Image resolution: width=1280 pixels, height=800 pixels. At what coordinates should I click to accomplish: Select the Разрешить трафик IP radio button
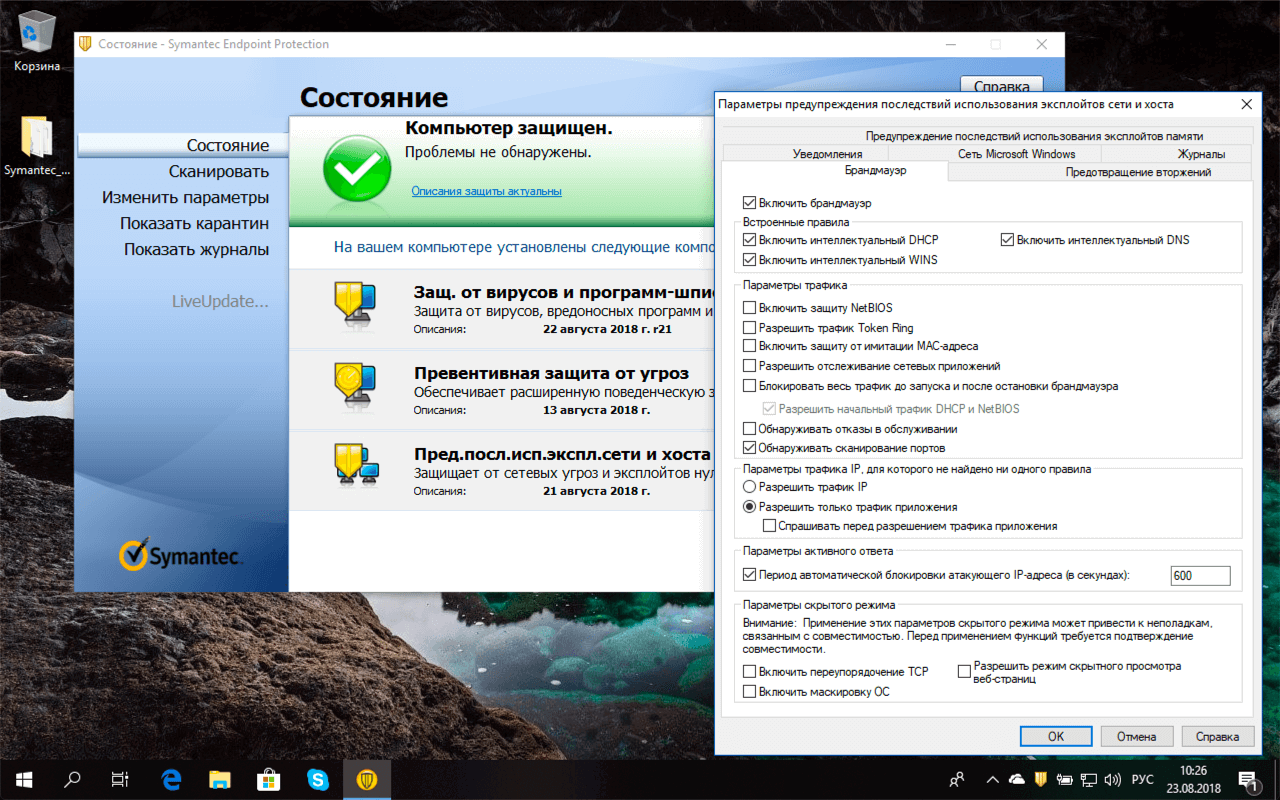(749, 487)
